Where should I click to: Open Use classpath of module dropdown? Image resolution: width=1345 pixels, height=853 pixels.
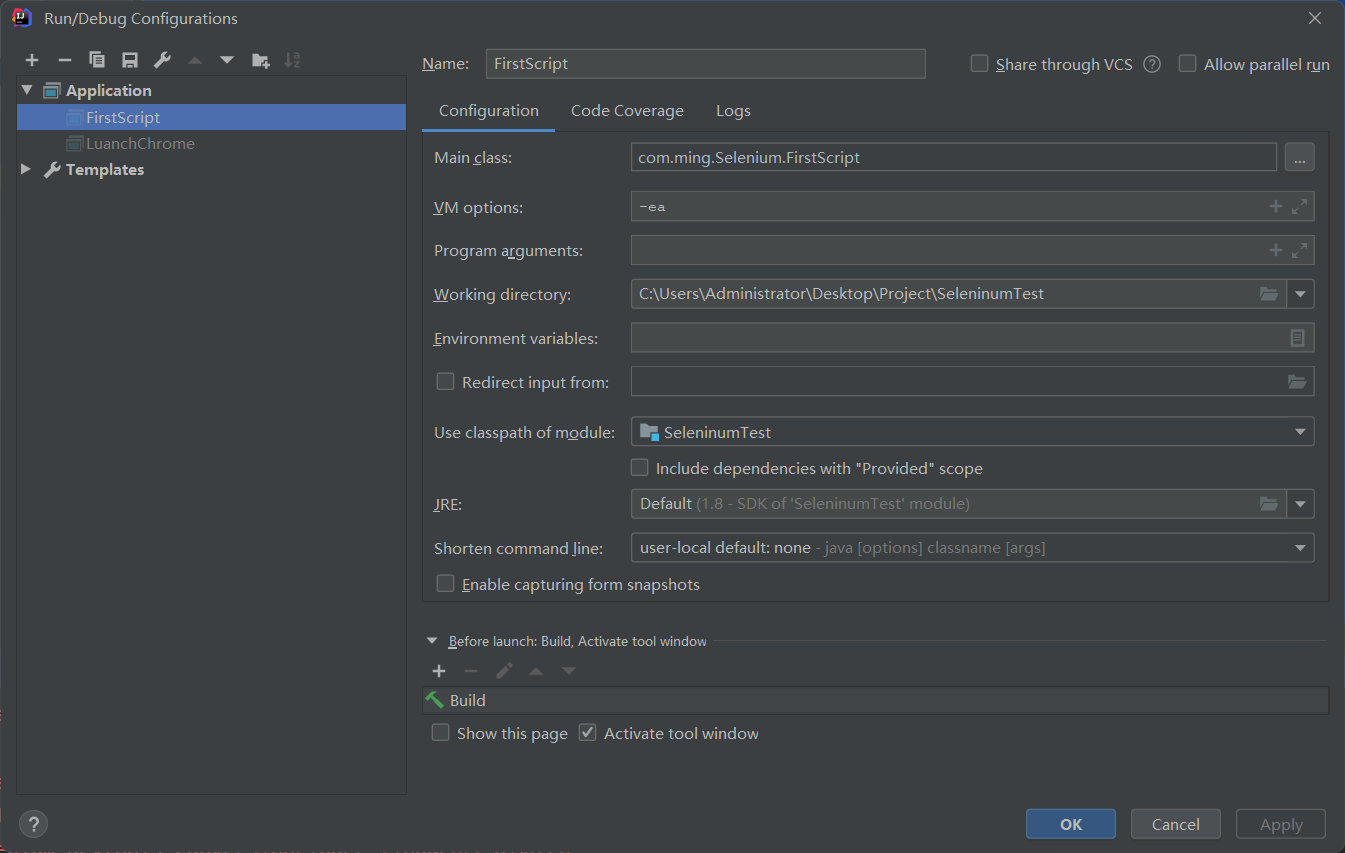click(1301, 432)
